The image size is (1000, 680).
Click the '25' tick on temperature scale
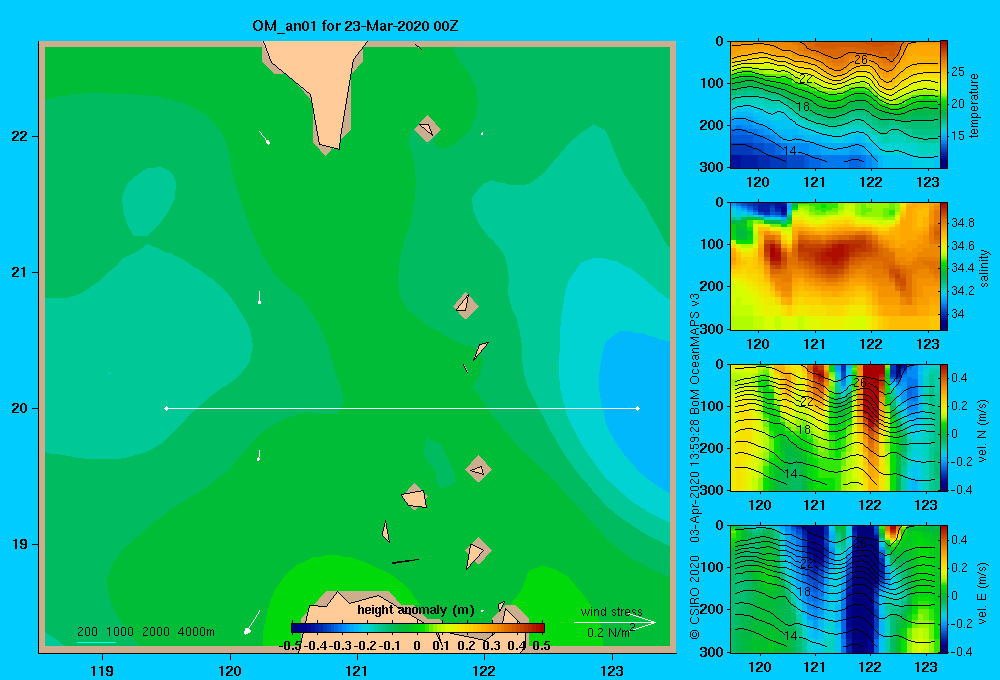tap(957, 71)
